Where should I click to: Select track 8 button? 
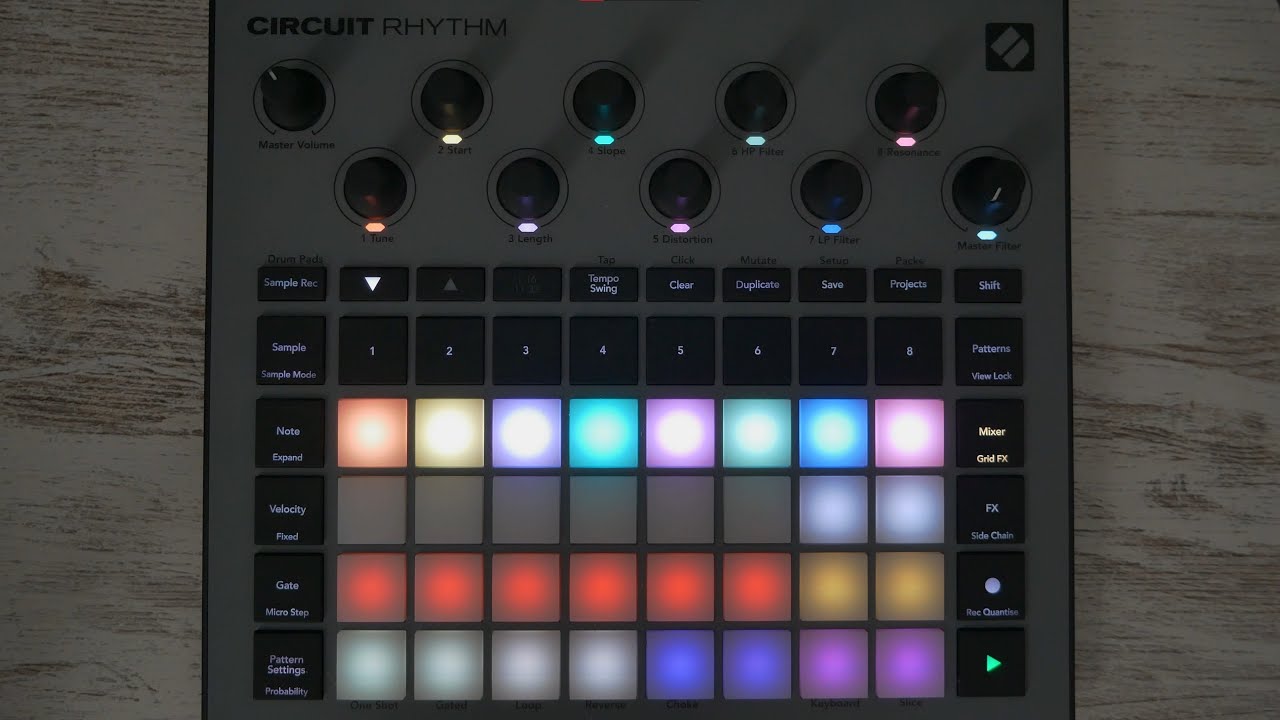click(x=909, y=350)
